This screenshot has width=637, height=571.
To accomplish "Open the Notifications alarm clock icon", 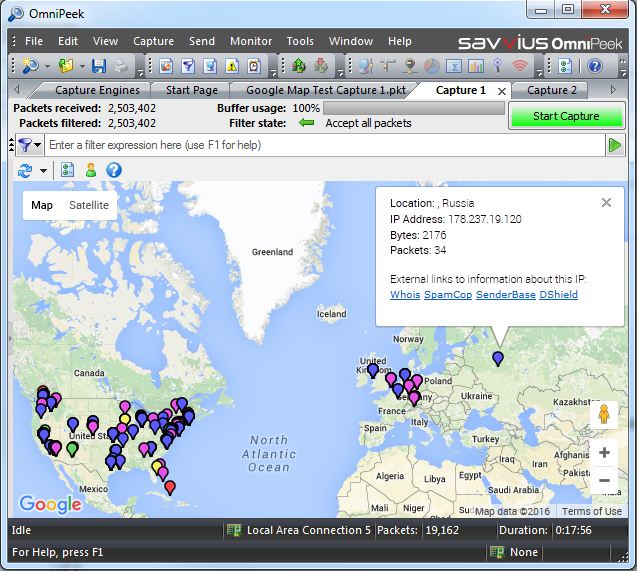I will coord(254,66).
